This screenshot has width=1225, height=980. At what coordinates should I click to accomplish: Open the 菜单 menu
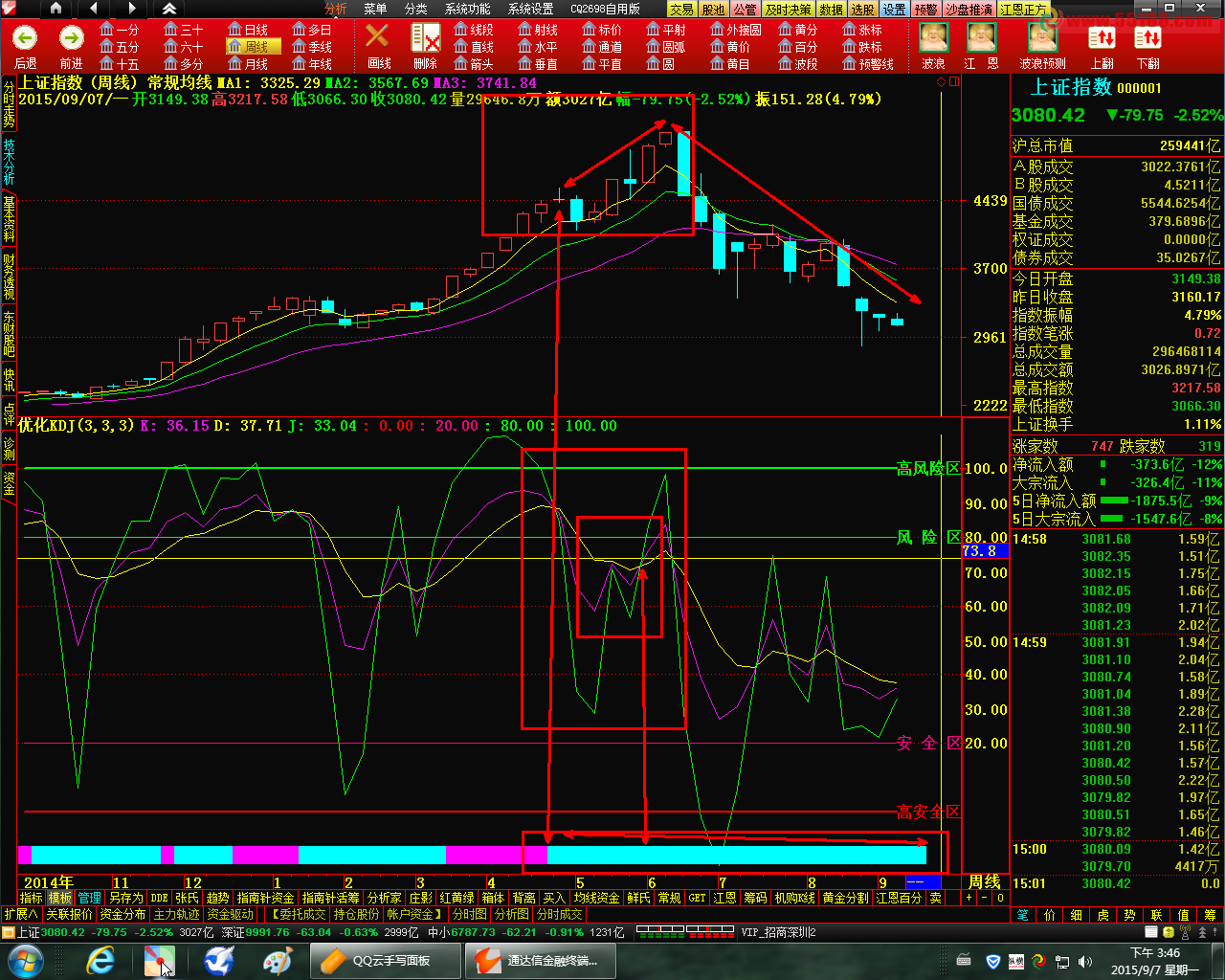[376, 9]
